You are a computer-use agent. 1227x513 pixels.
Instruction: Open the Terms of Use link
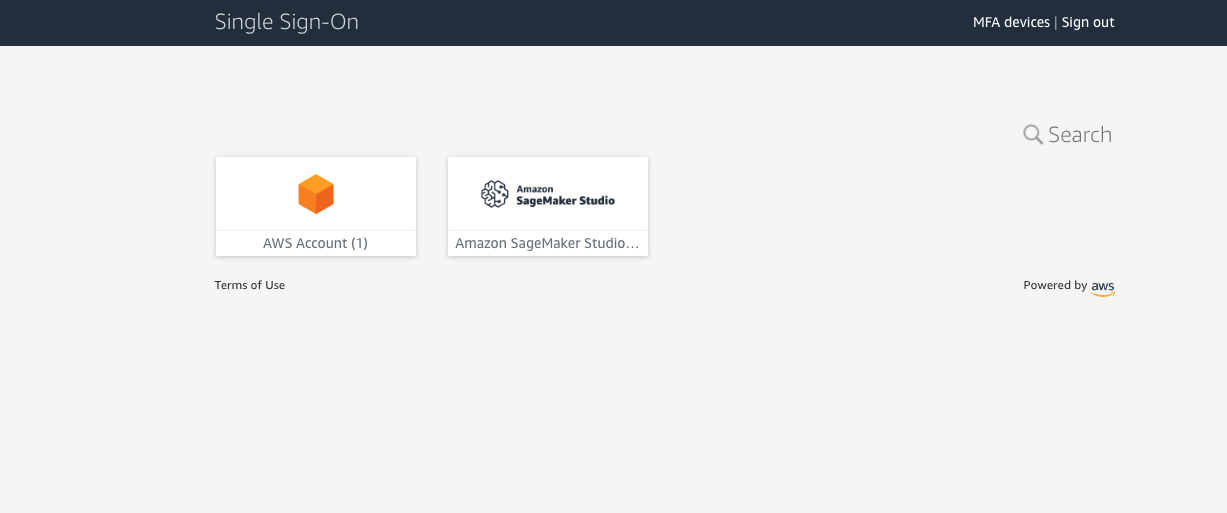coord(250,285)
